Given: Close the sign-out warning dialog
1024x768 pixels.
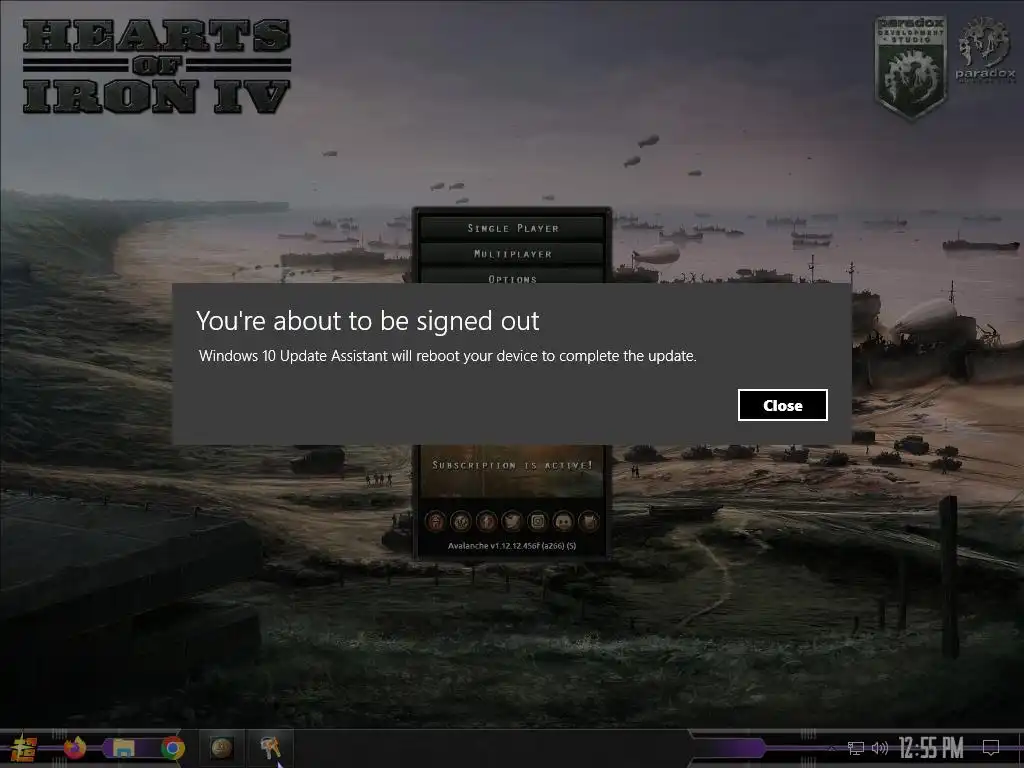Looking at the screenshot, I should click(x=782, y=405).
